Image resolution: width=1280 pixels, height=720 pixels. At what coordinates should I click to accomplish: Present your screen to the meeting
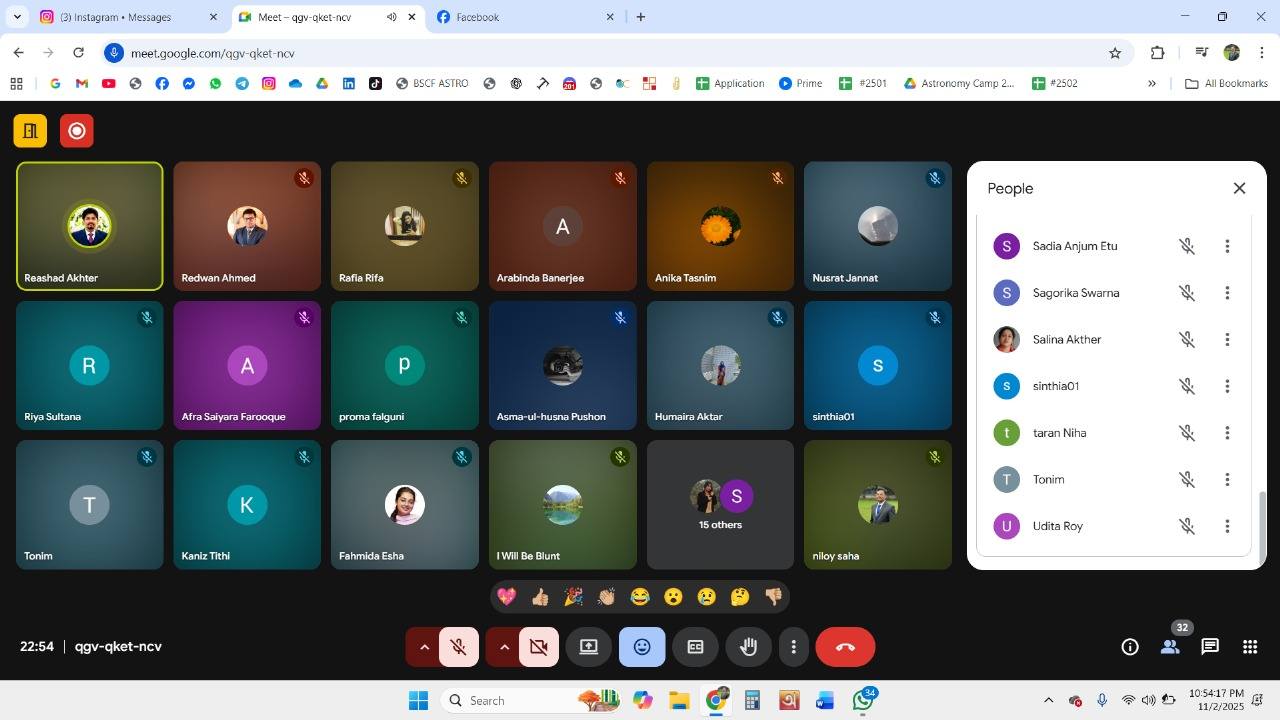tap(588, 647)
